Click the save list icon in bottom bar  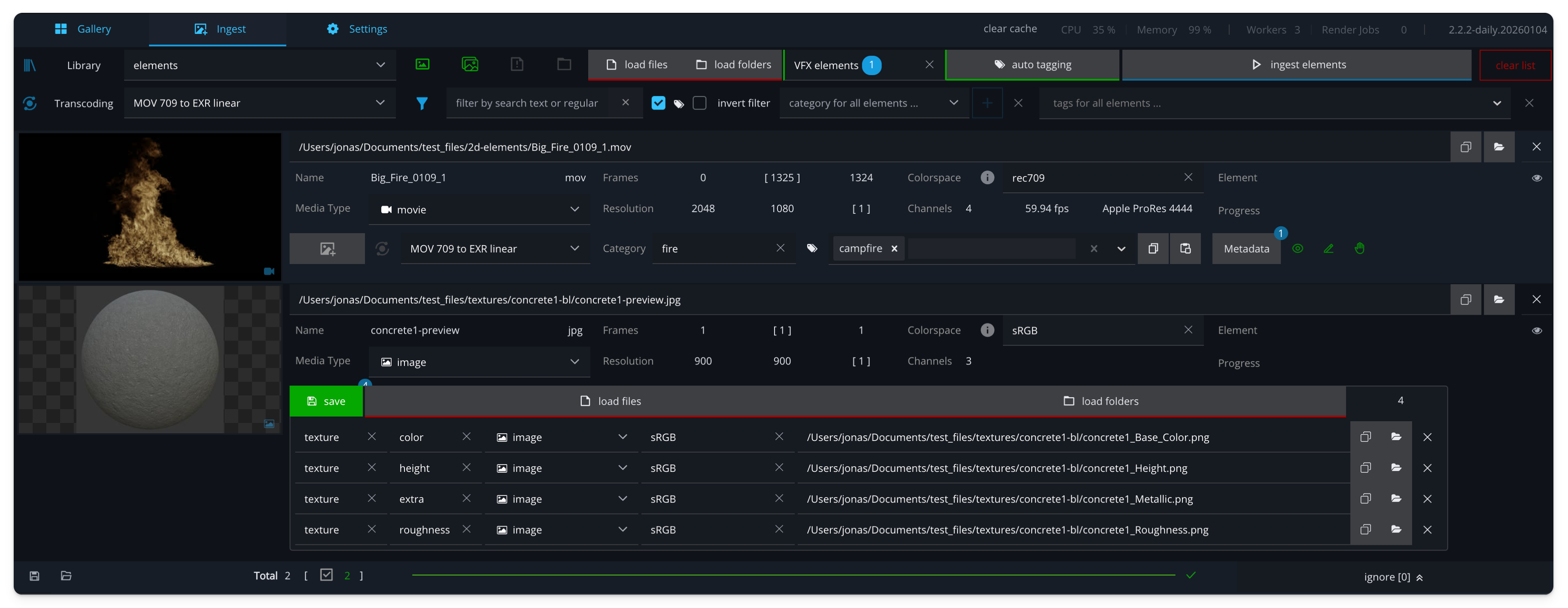pos(35,576)
